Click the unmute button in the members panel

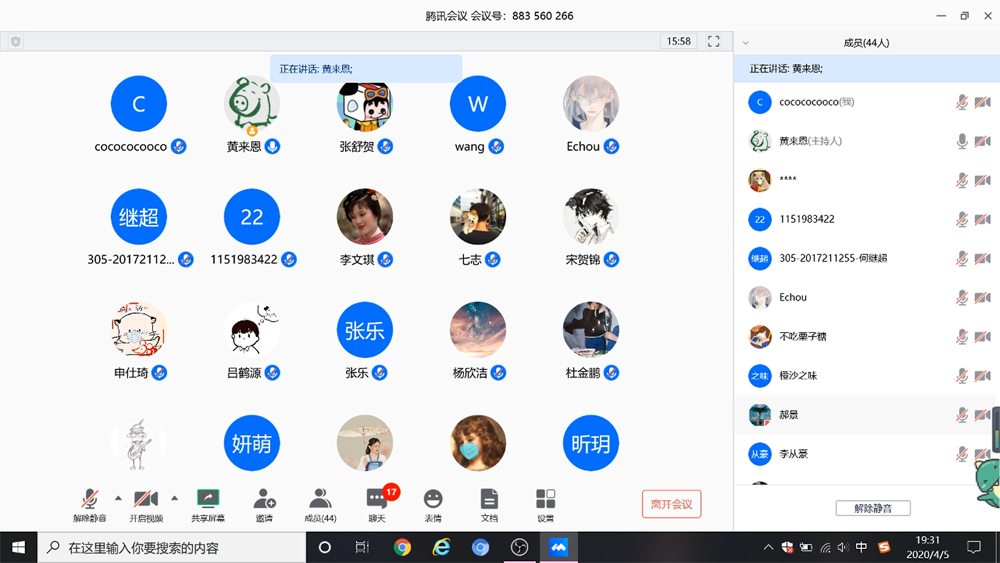[x=873, y=508]
